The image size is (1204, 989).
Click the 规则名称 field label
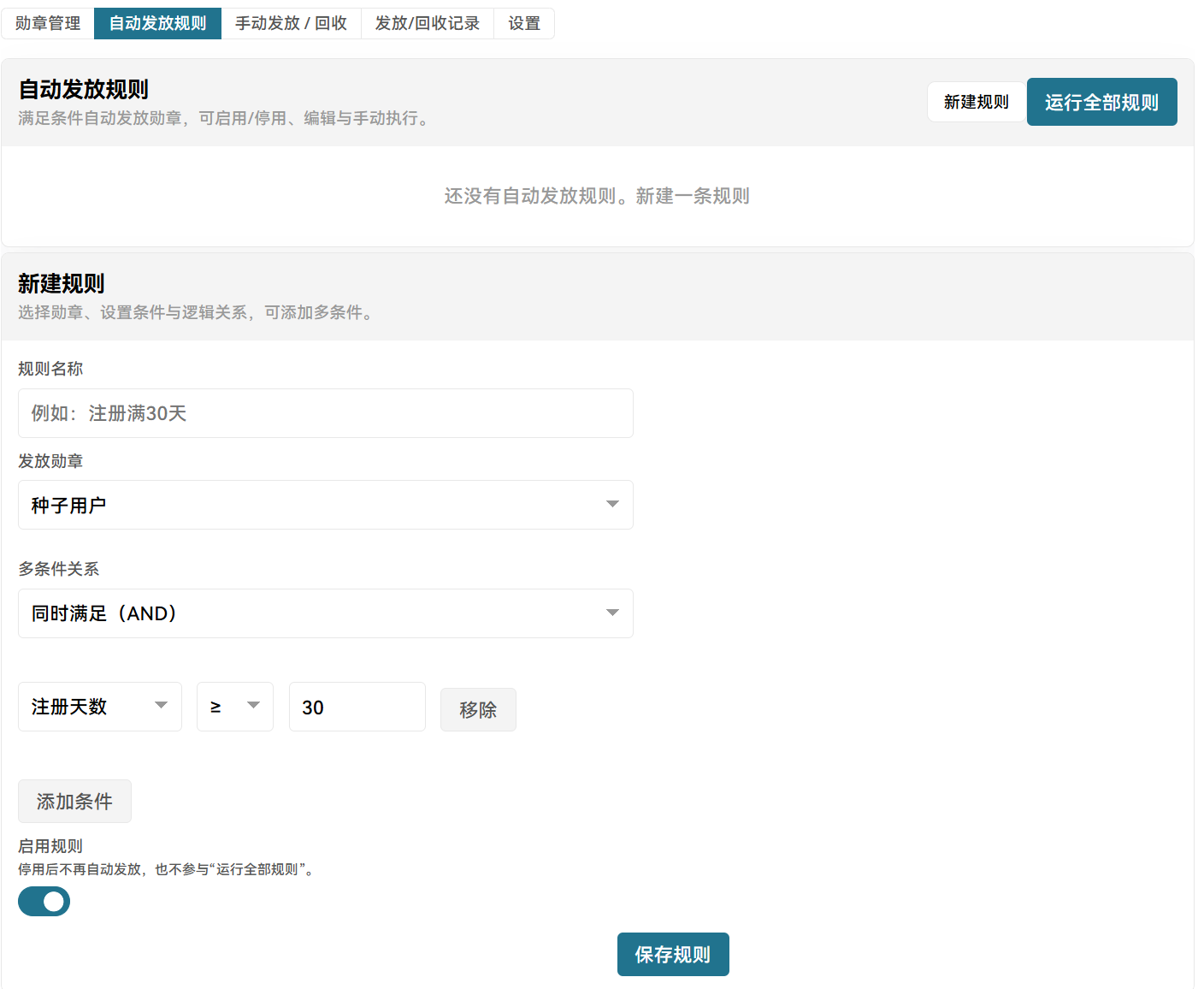50,369
